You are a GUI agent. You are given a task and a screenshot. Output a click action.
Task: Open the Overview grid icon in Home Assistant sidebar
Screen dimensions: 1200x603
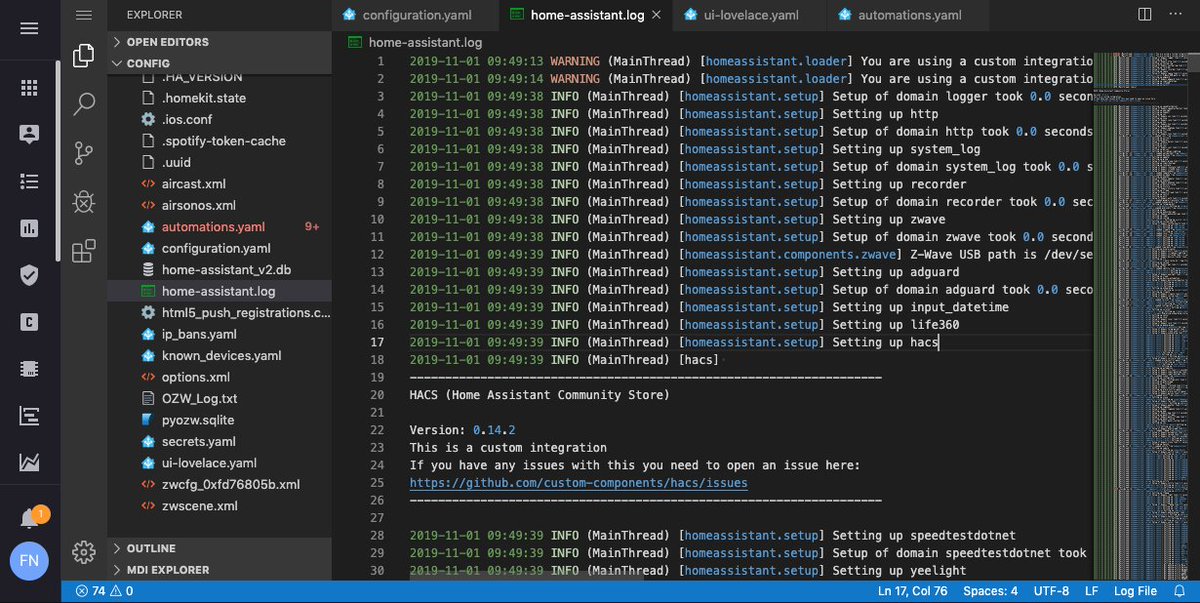pyautogui.click(x=29, y=87)
